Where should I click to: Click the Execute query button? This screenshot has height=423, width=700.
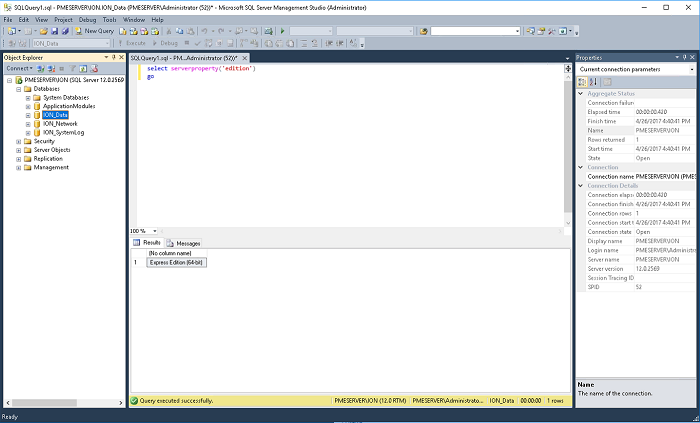point(132,43)
